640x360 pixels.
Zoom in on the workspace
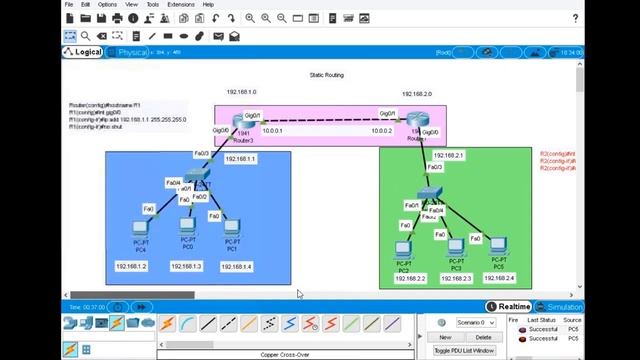pyautogui.click(x=250, y=18)
